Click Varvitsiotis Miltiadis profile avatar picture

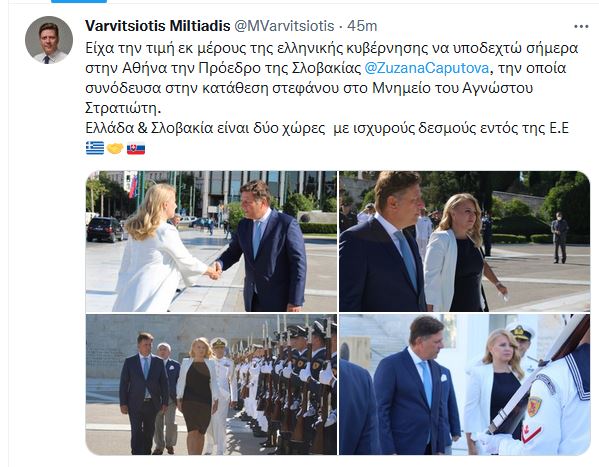click(x=49, y=40)
